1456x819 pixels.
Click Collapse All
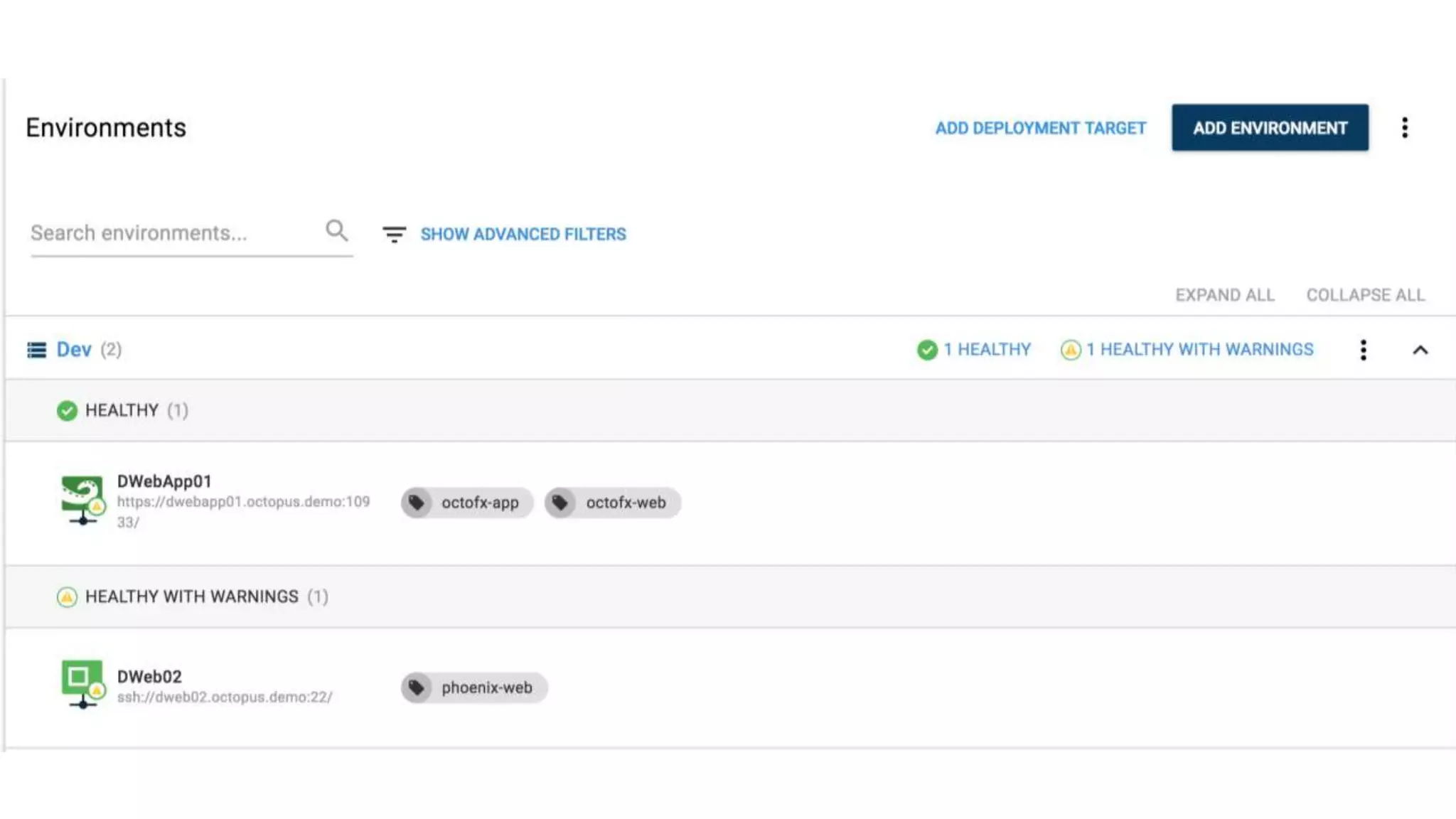coord(1365,295)
